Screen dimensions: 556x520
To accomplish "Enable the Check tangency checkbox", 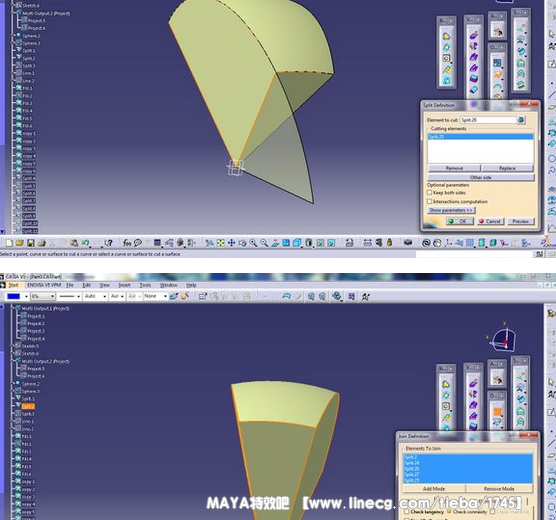I will tap(407, 512).
